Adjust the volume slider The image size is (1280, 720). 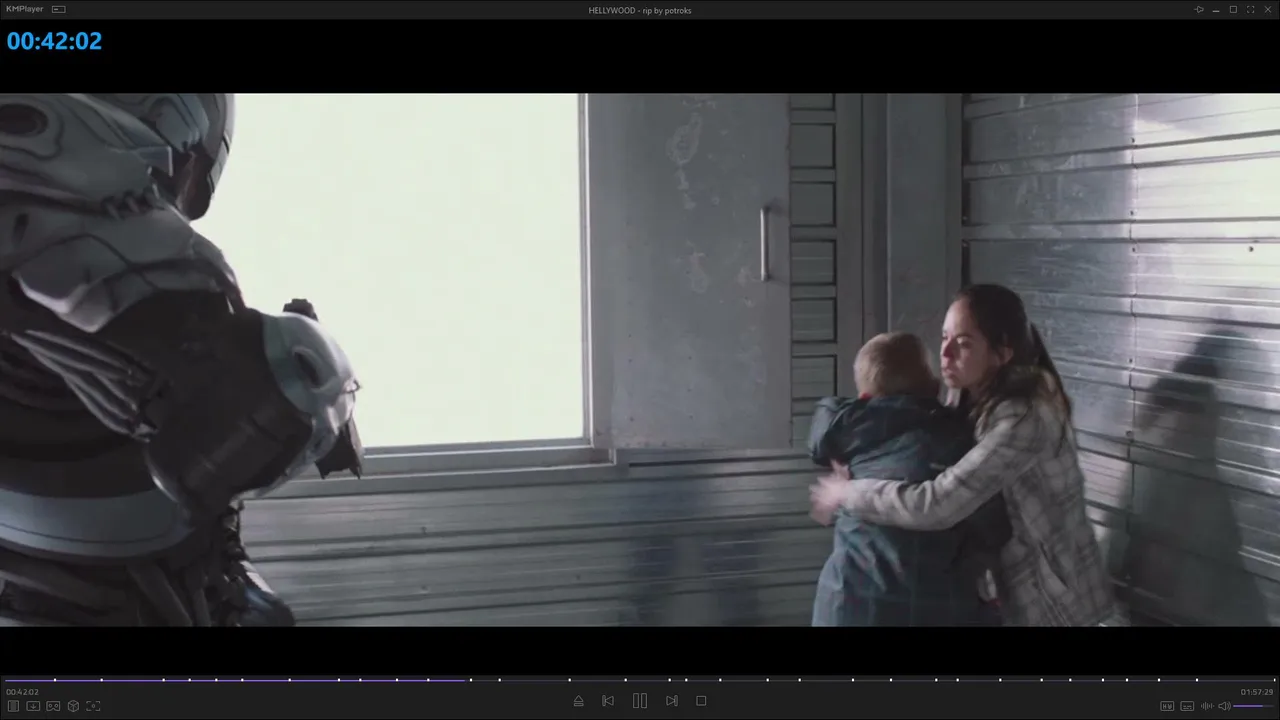click(1254, 706)
